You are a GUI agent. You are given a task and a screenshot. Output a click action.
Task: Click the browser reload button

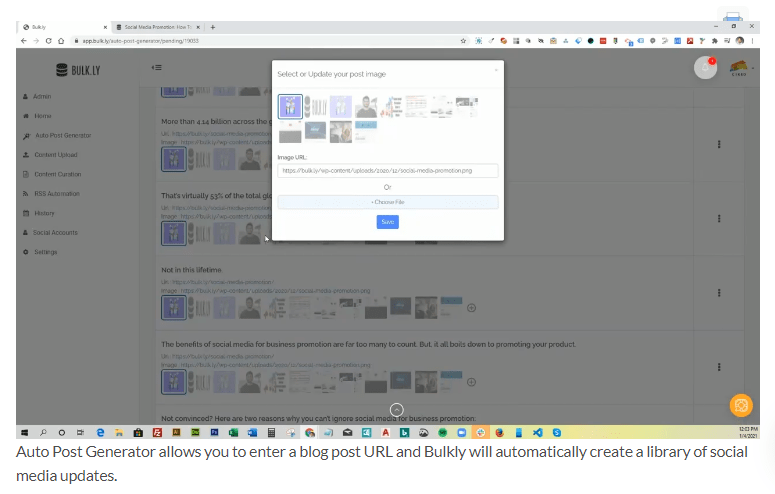click(x=48, y=41)
